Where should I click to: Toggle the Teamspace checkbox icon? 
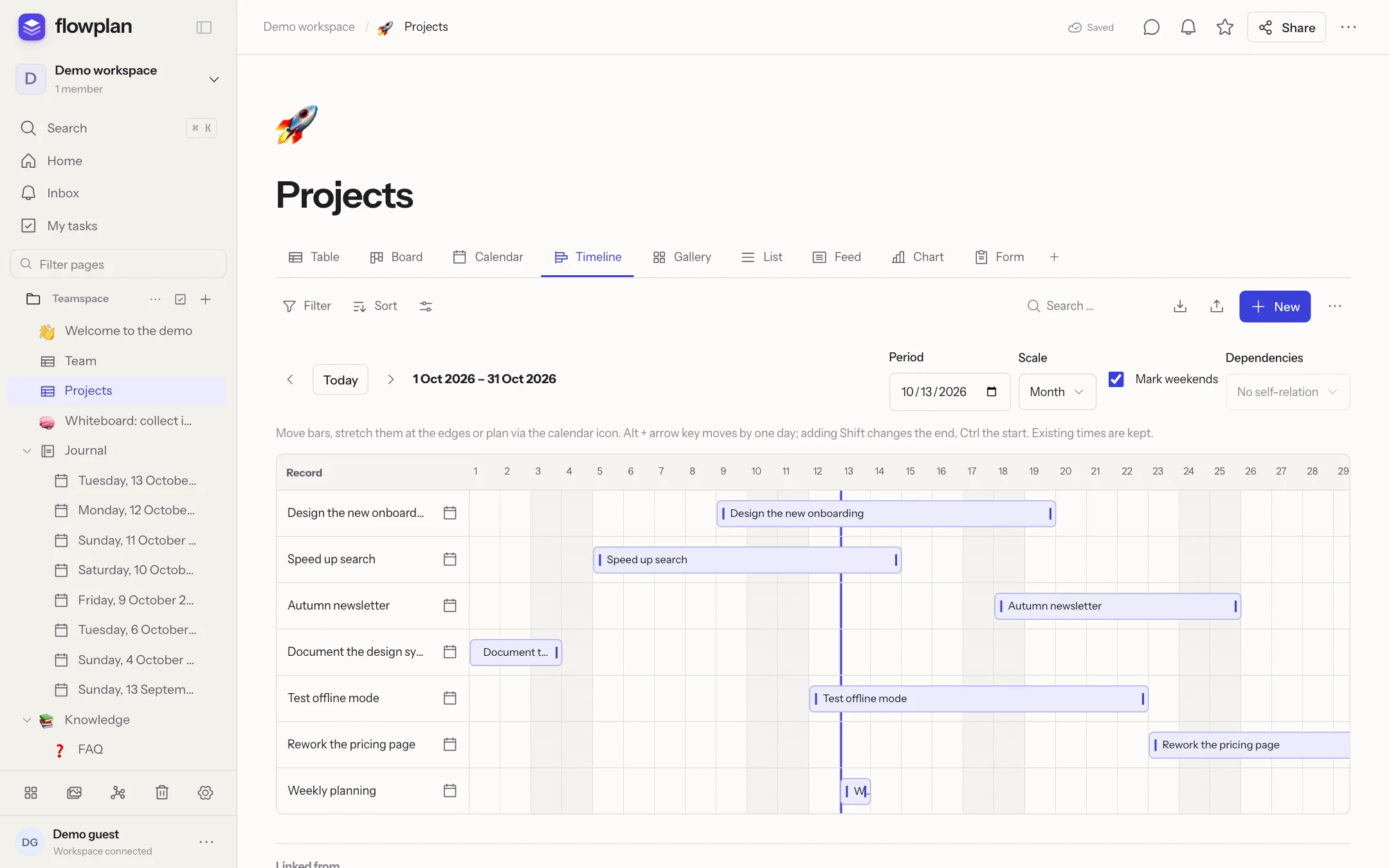pos(181,299)
